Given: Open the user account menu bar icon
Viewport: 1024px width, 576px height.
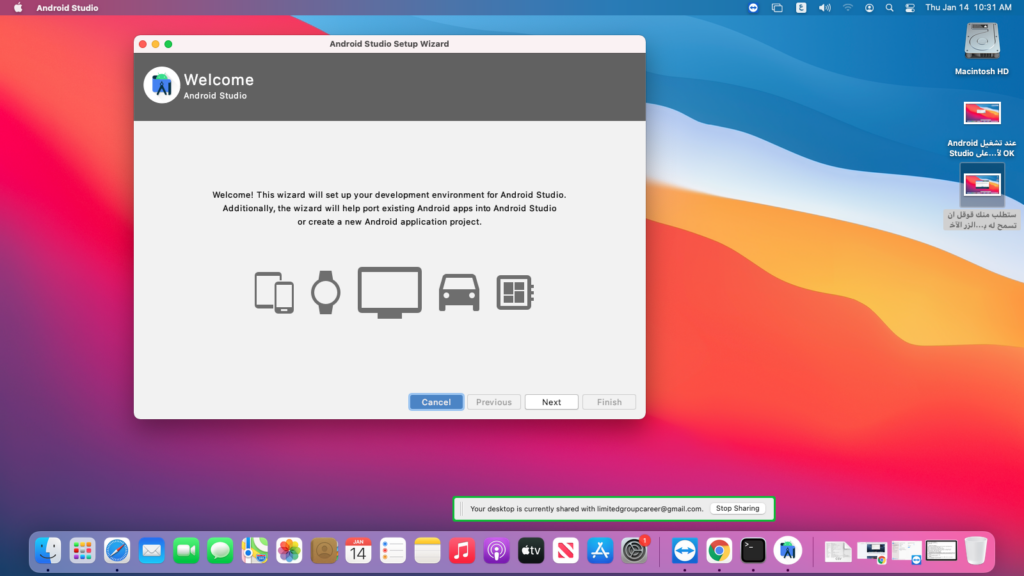Looking at the screenshot, I should click(869, 8).
